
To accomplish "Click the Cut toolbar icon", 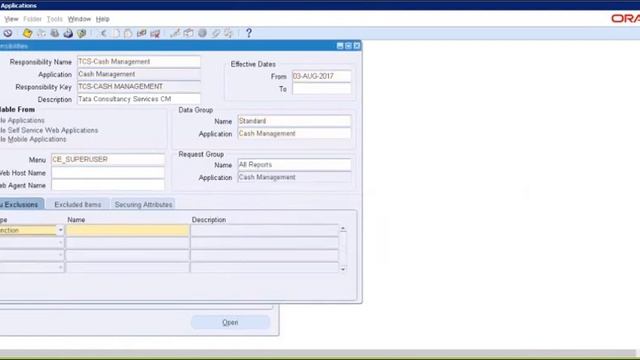I will [x=104, y=33].
